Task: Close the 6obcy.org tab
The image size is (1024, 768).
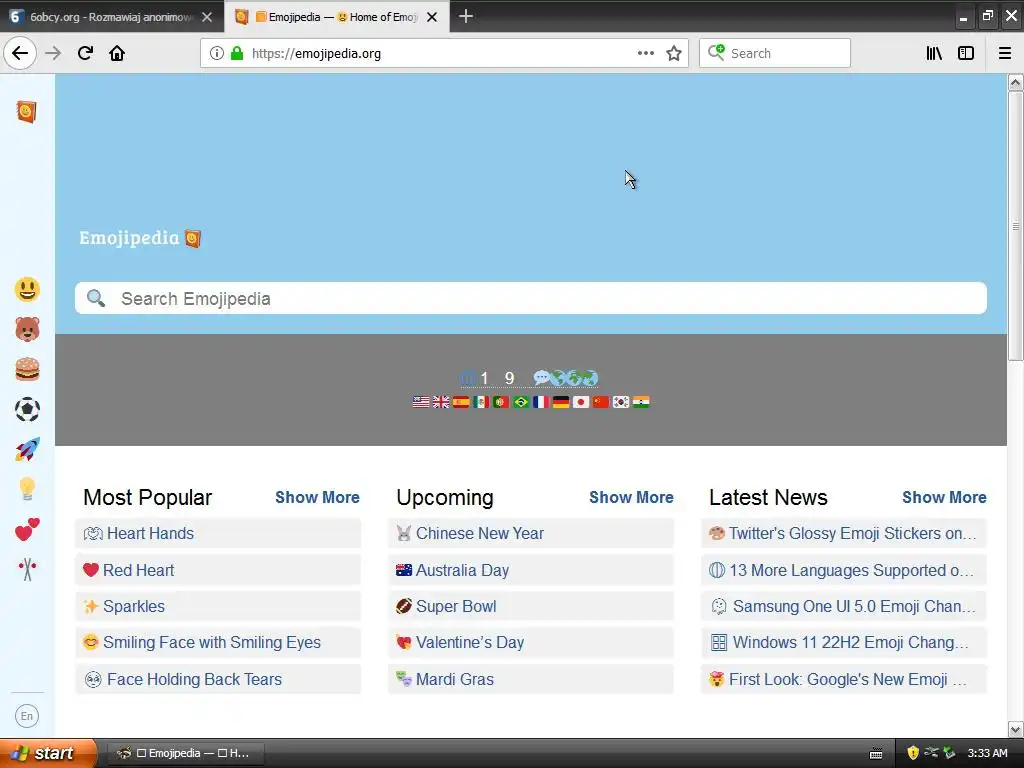Action: pos(207,17)
